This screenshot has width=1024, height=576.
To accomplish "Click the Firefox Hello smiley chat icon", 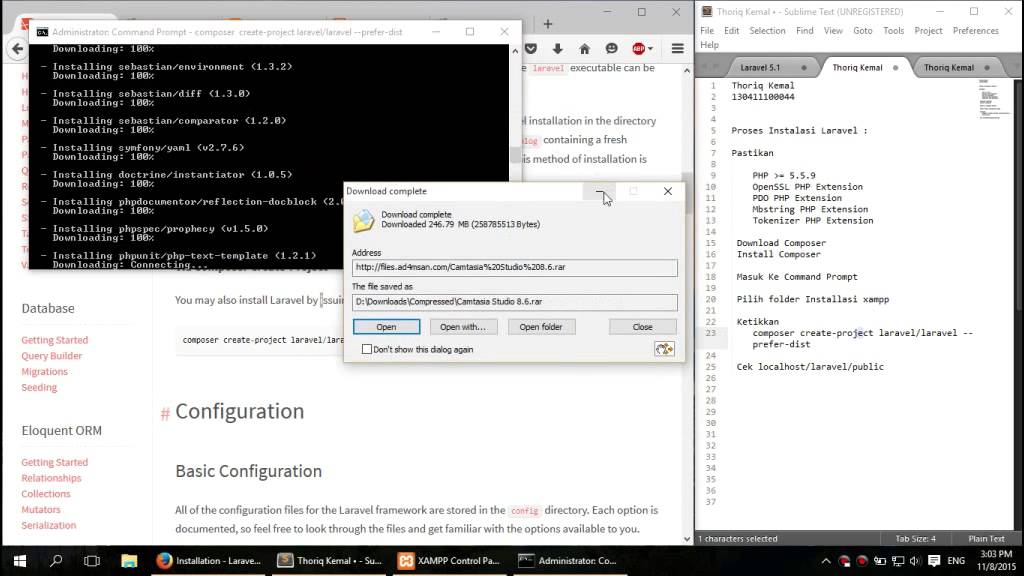I will coord(611,49).
